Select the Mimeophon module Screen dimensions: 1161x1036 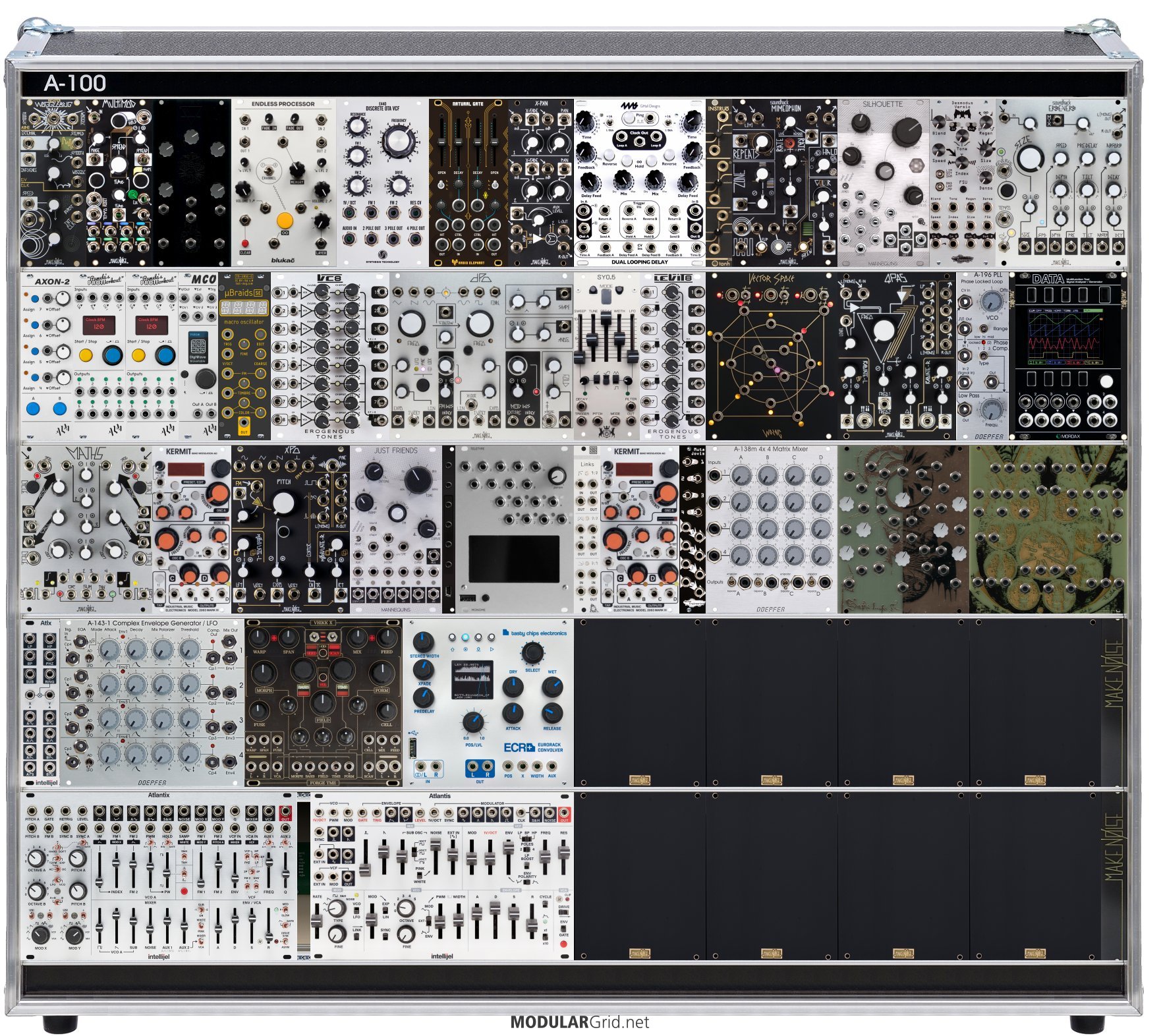pyautogui.click(x=785, y=183)
